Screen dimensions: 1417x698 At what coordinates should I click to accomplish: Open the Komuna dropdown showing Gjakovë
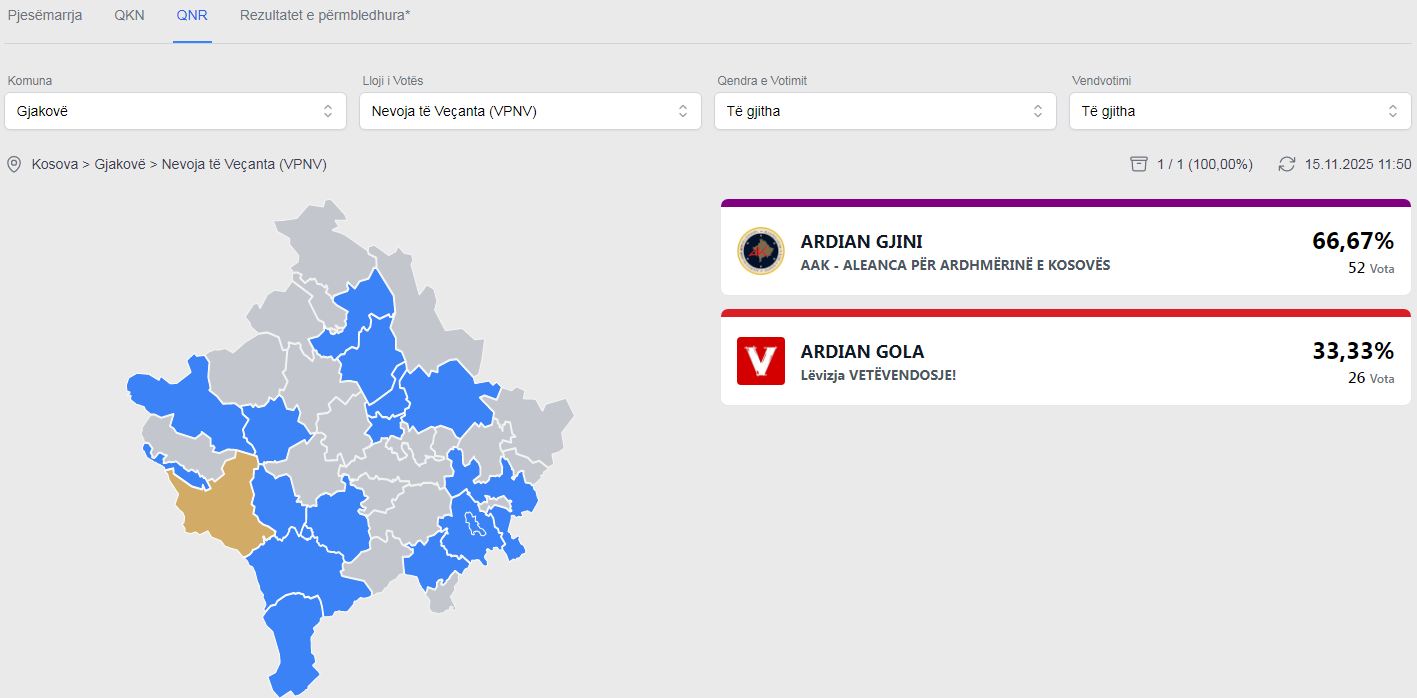click(175, 111)
